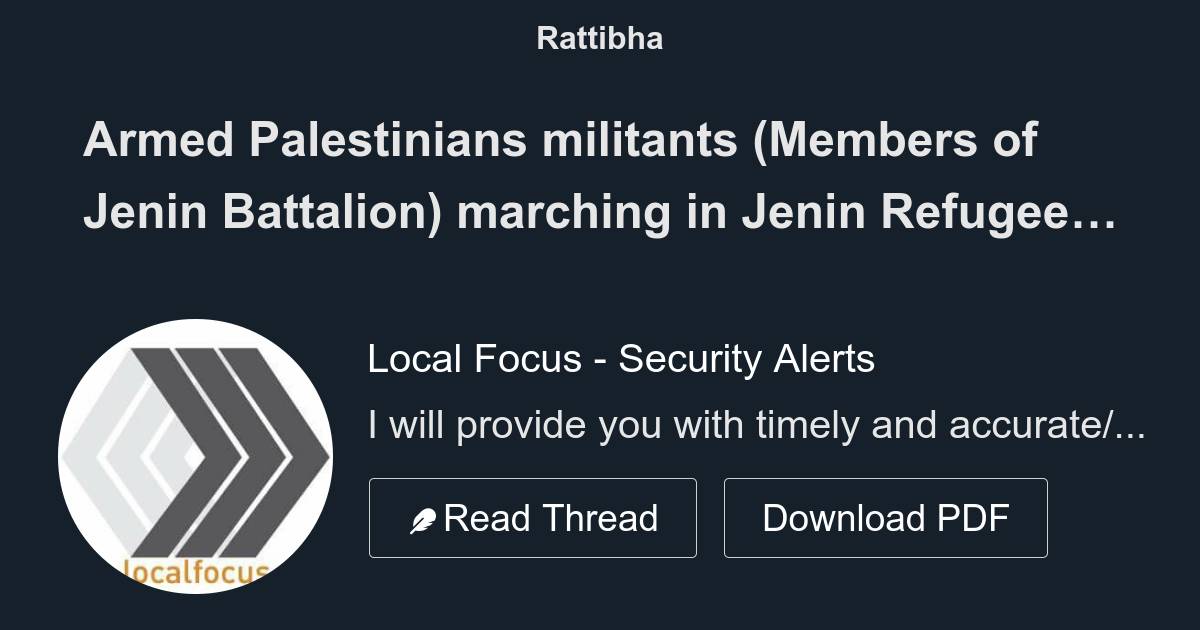1200x630 pixels.
Task: Select the Rattibha header text
Action: click(x=600, y=39)
